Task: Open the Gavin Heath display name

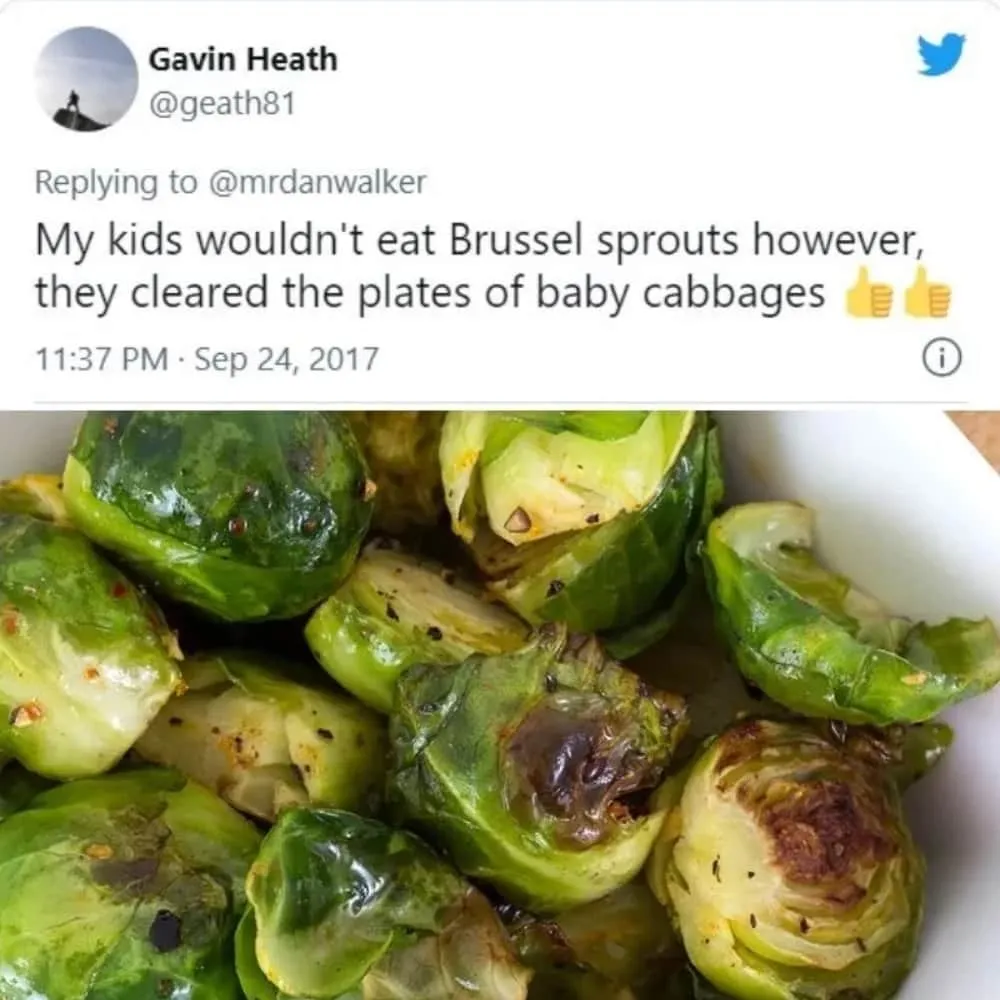Action: (x=243, y=59)
